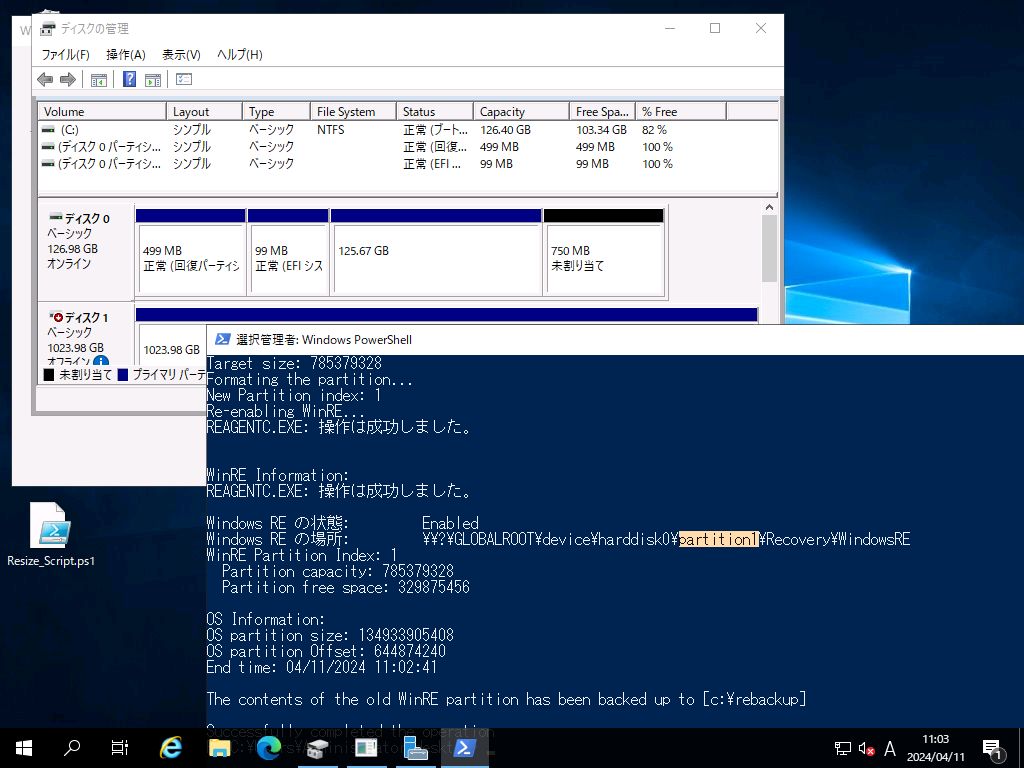The width and height of the screenshot is (1024, 768).
Task: Navigate forward using the toolbar forward arrow
Action: coord(66,80)
